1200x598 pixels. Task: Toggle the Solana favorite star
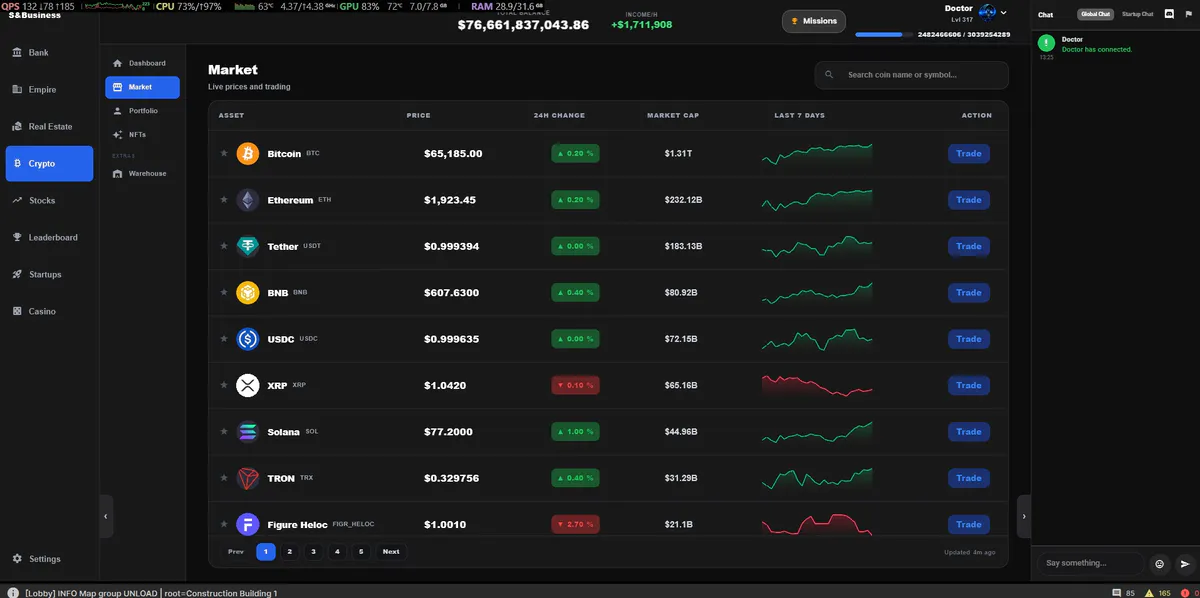224,432
